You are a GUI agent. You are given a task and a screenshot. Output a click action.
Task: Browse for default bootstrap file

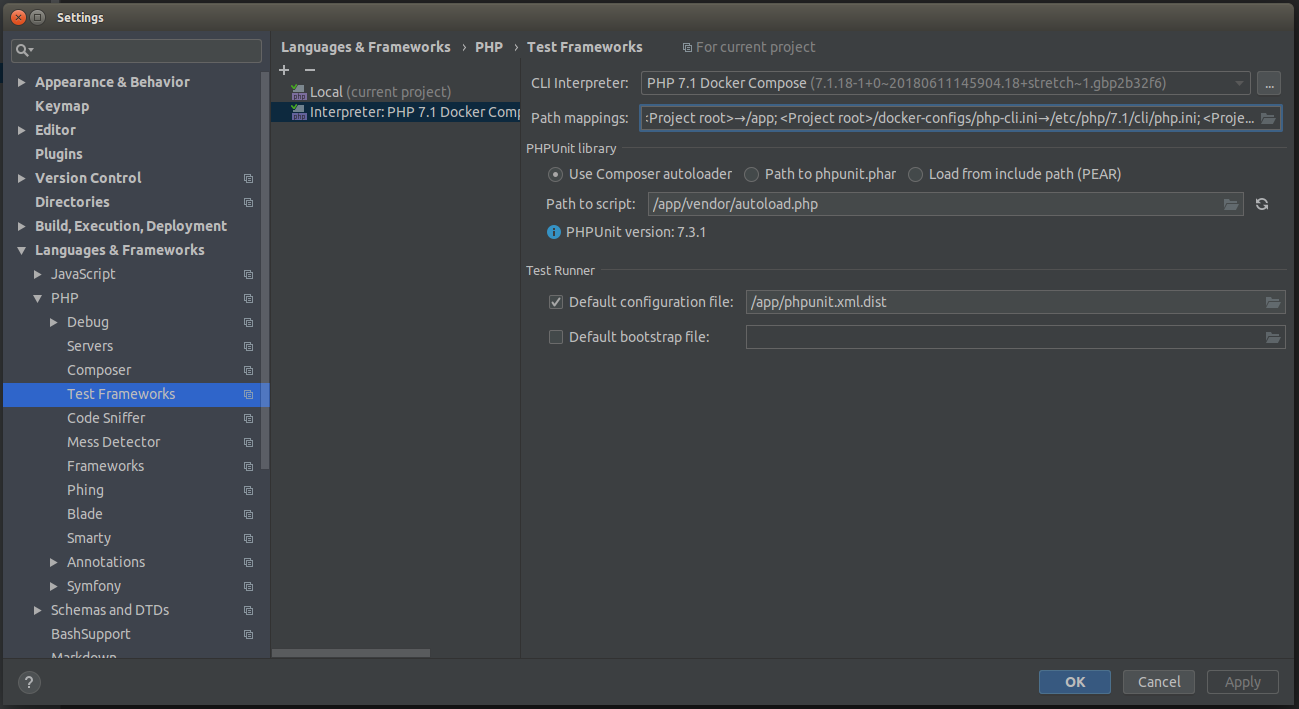pyautogui.click(x=1273, y=338)
